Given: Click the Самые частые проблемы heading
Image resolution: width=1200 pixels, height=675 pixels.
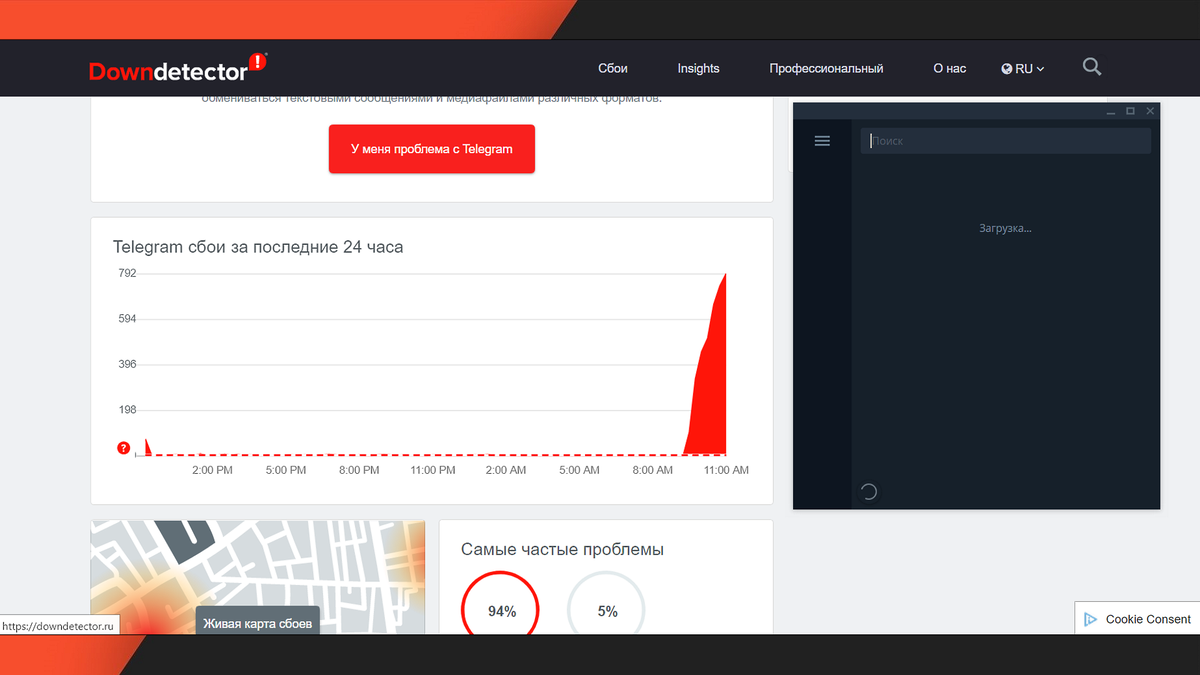Looking at the screenshot, I should [x=562, y=549].
